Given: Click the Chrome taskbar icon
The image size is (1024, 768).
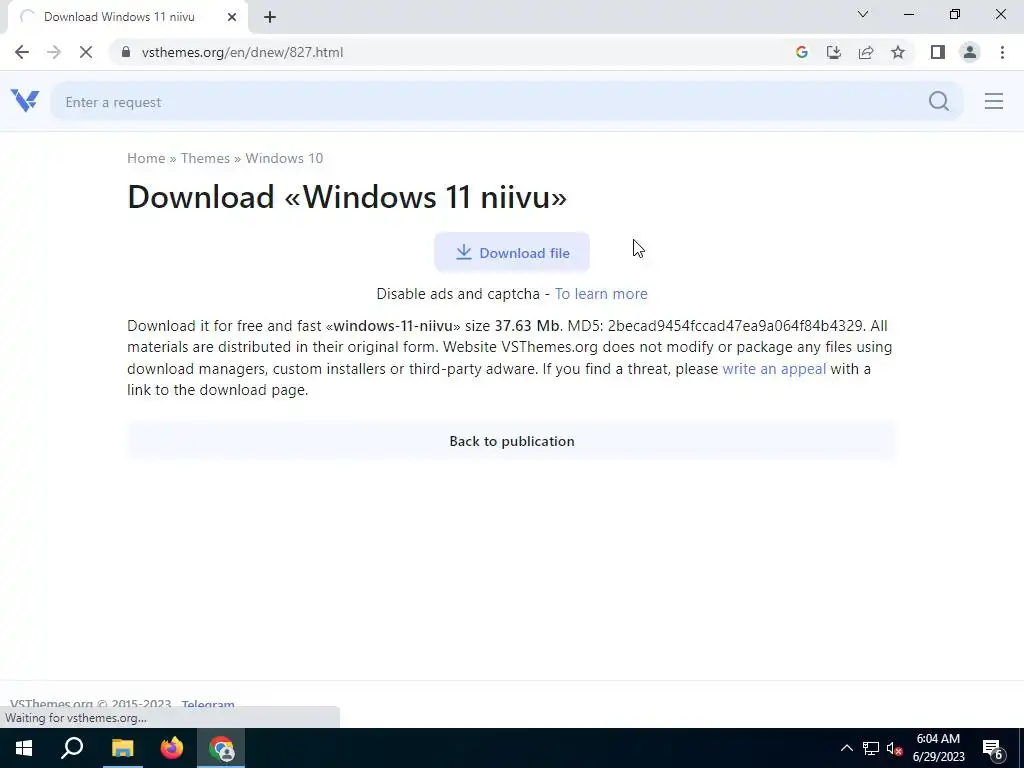Looking at the screenshot, I should click(221, 748).
